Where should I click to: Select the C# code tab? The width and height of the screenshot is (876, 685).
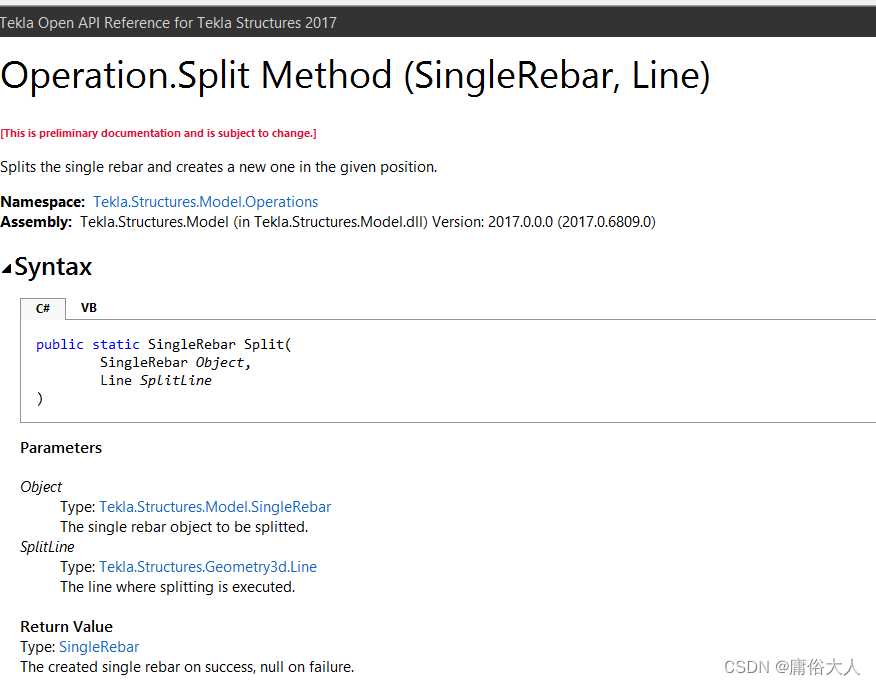tap(43, 309)
